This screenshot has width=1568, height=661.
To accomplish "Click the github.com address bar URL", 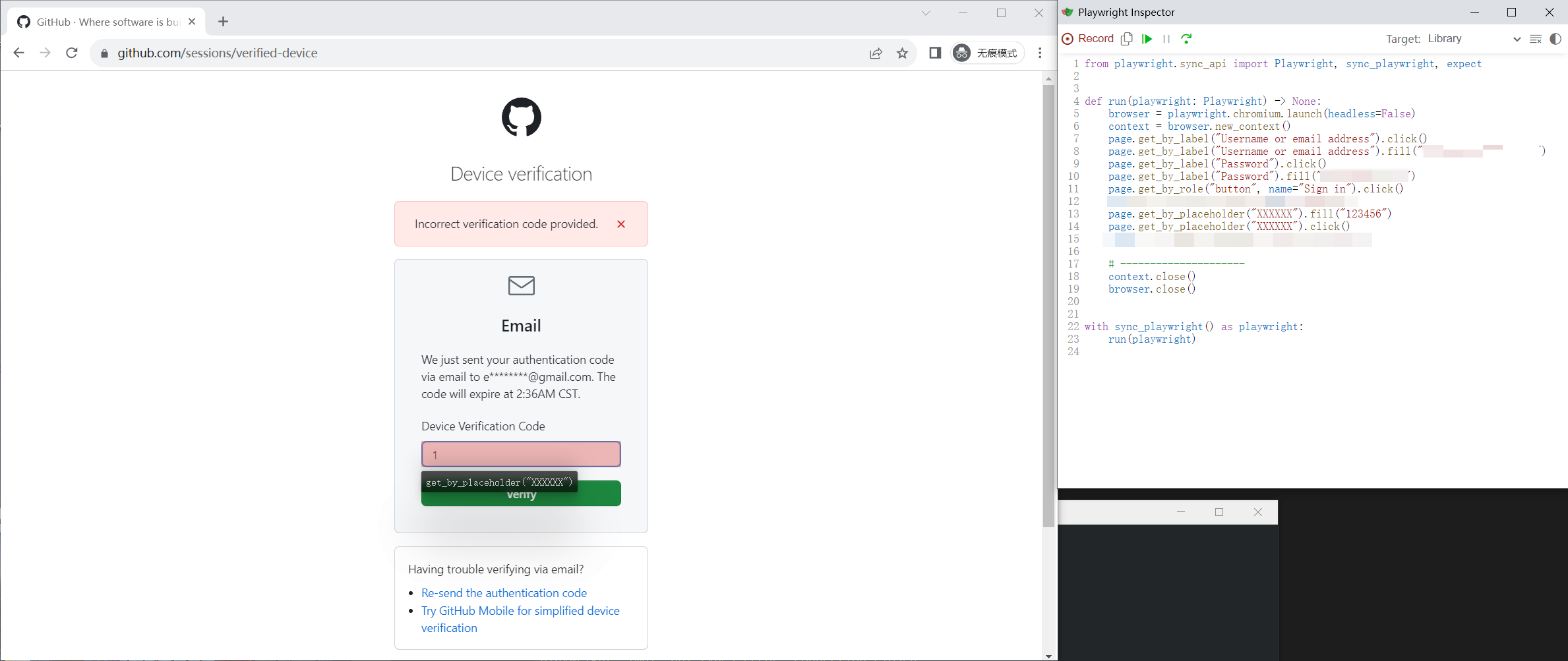I will (x=218, y=53).
